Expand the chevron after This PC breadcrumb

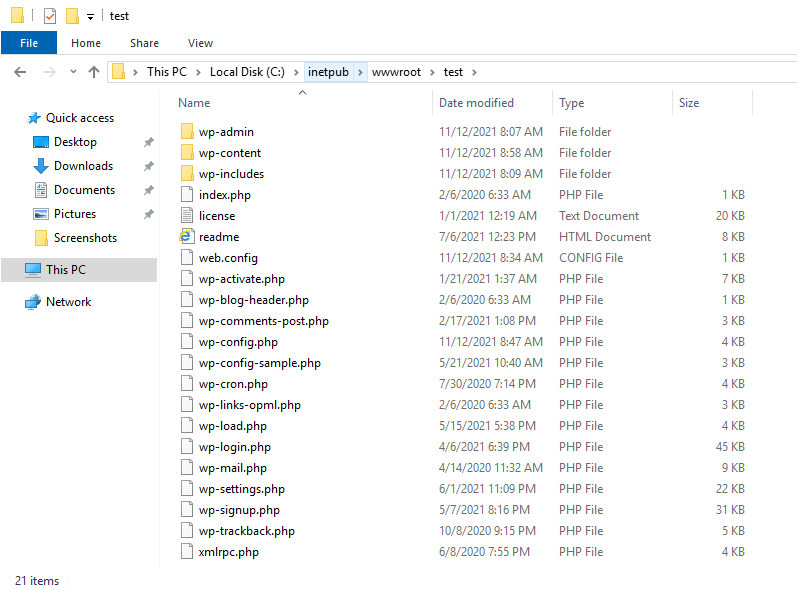198,72
